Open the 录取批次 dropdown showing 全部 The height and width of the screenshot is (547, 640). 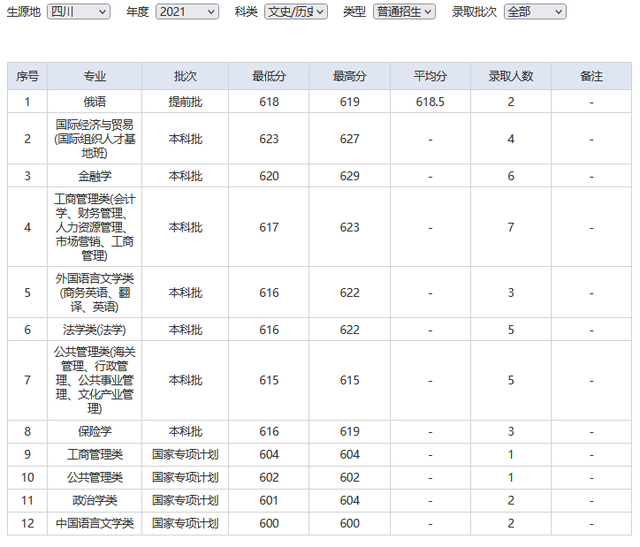[535, 12]
